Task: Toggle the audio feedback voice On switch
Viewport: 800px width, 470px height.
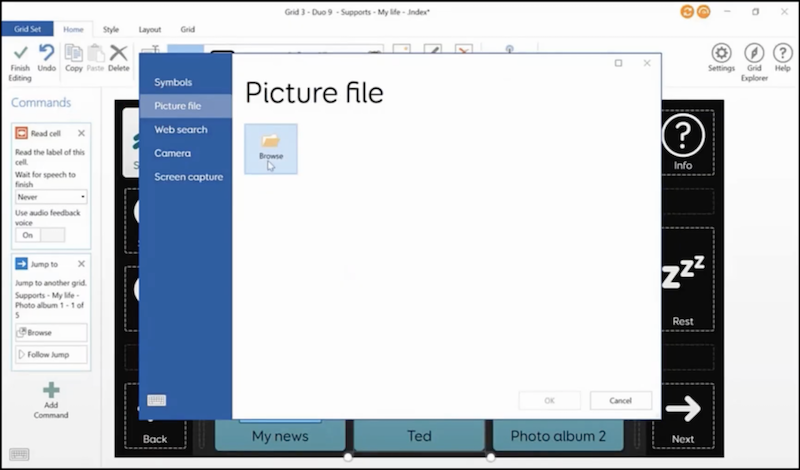Action: click(x=40, y=235)
